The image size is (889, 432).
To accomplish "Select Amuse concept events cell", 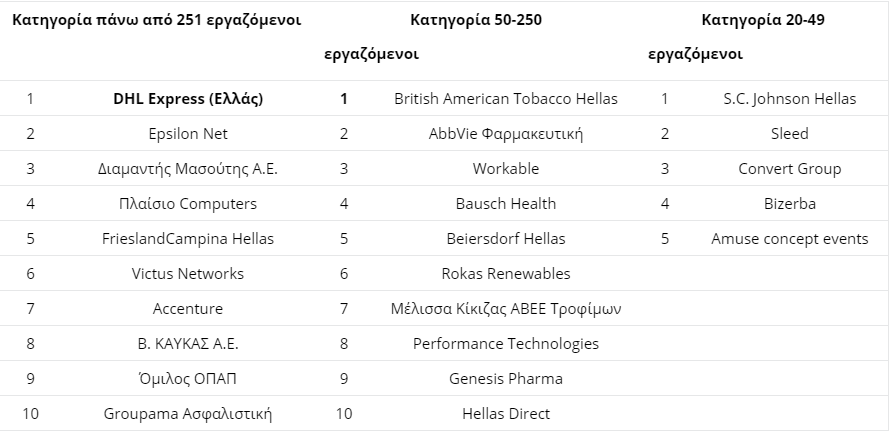I will coord(790,239).
